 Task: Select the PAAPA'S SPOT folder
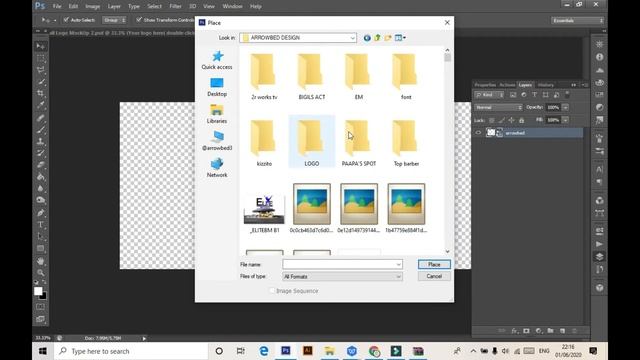[359, 142]
